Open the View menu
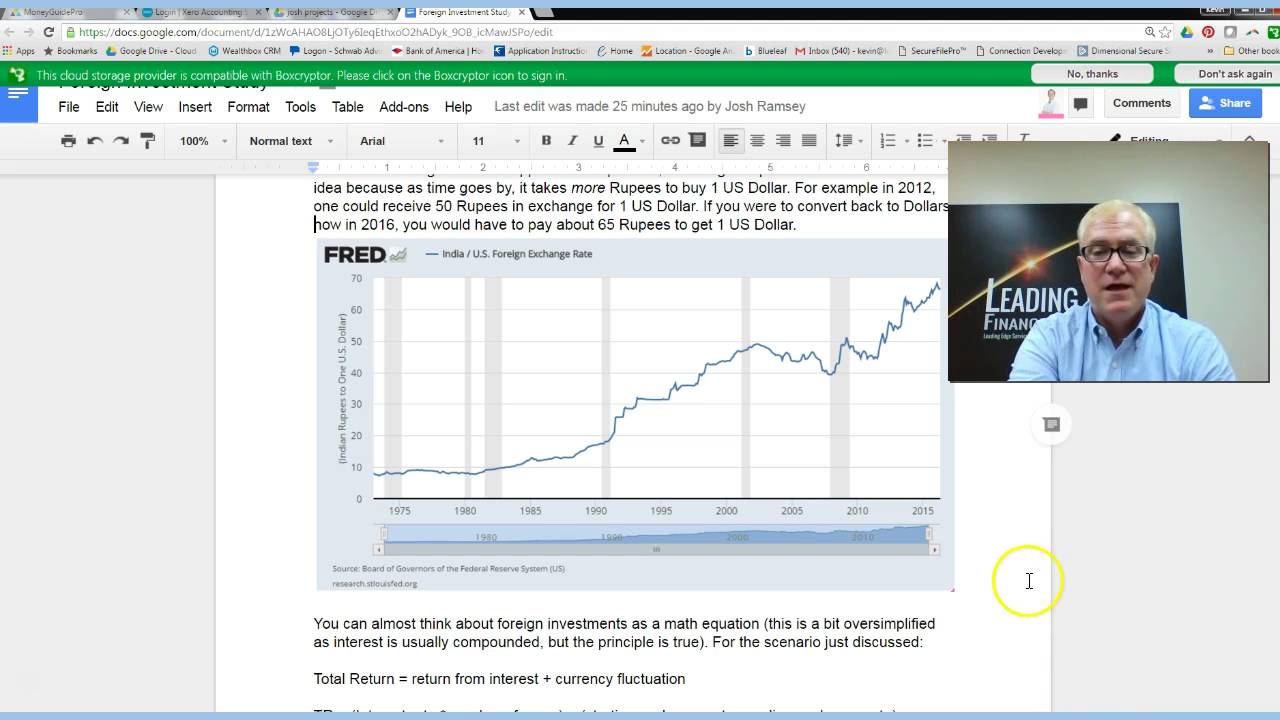 148,107
